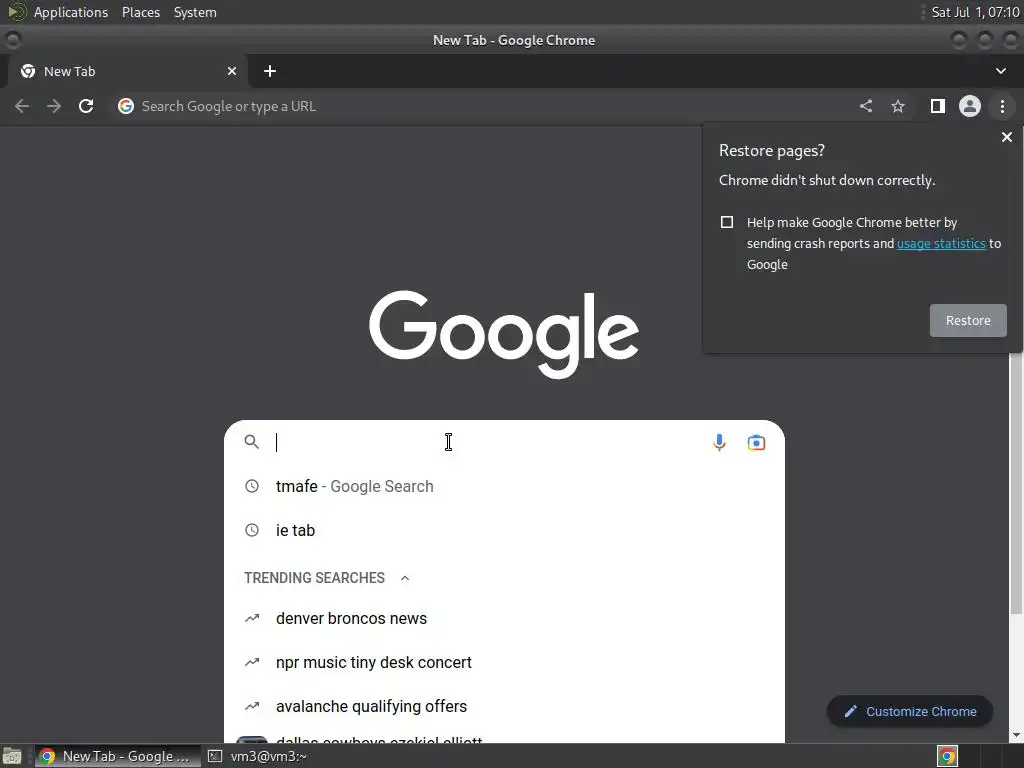Enable sending crash reports checkbox
This screenshot has width=1024, height=768.
727,222
